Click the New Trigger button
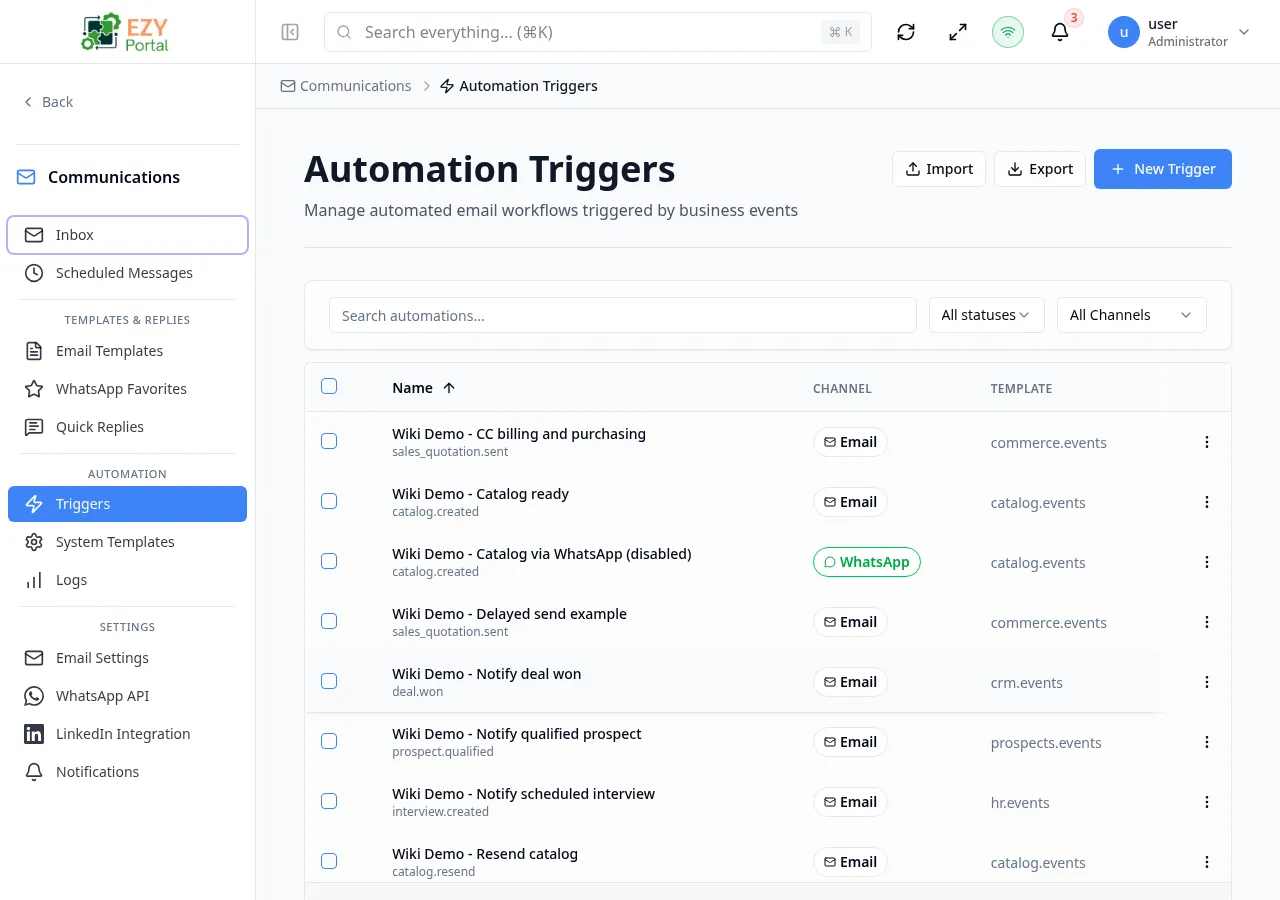 [1163, 169]
